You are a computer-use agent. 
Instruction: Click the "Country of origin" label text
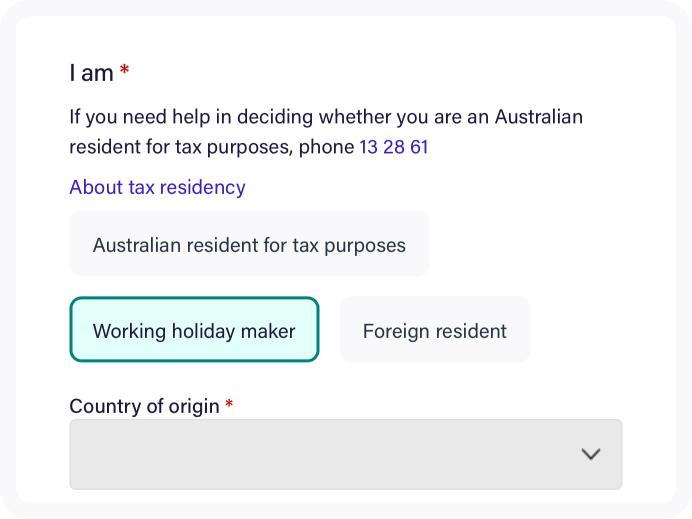point(144,406)
